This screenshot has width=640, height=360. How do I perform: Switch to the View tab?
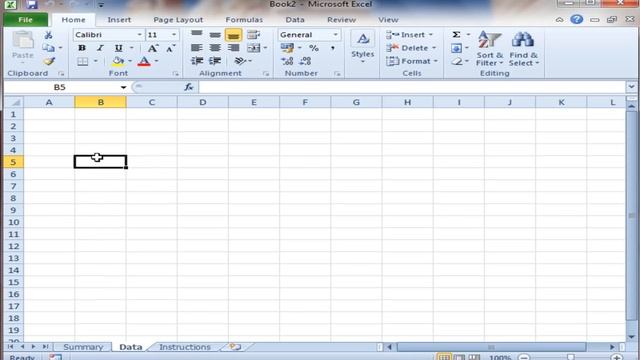click(388, 20)
